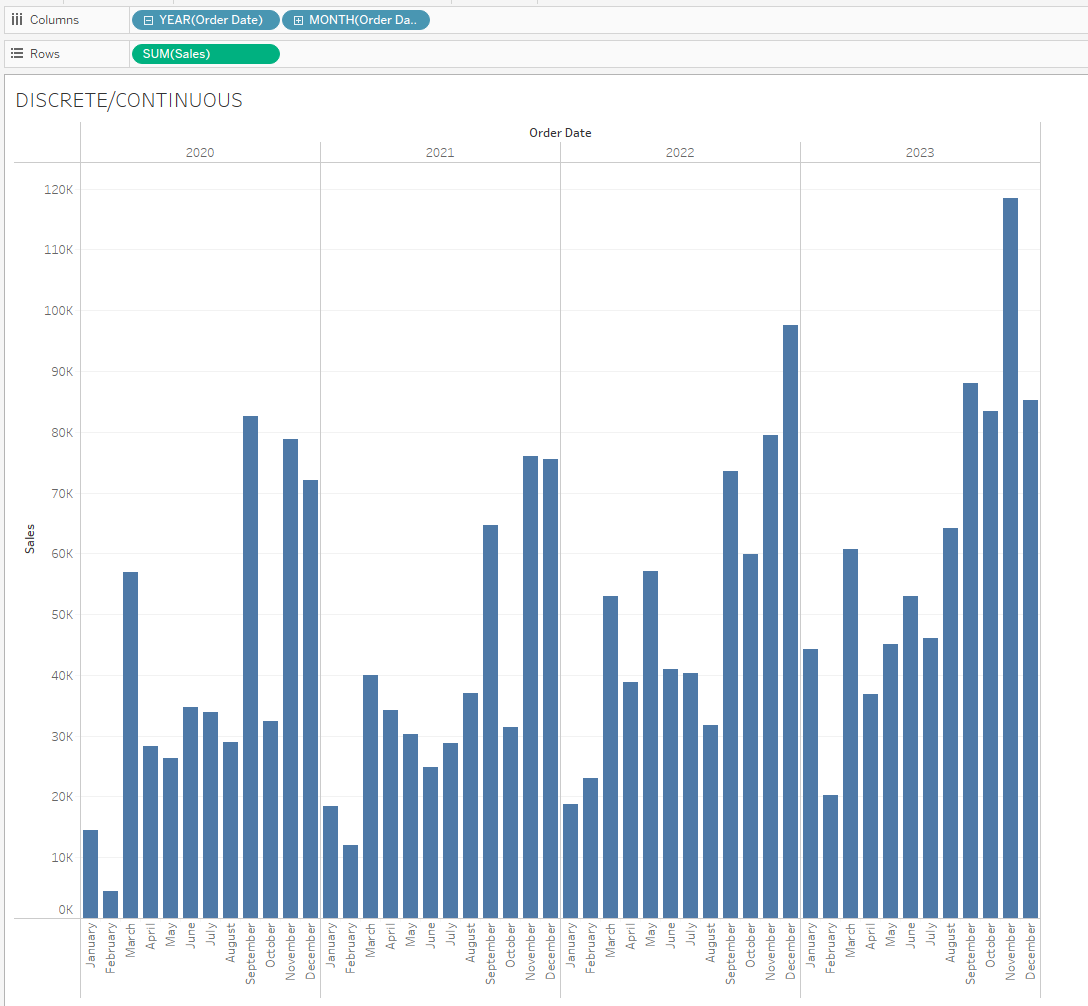
Task: Click the Rows shelf icon
Action: point(16,54)
